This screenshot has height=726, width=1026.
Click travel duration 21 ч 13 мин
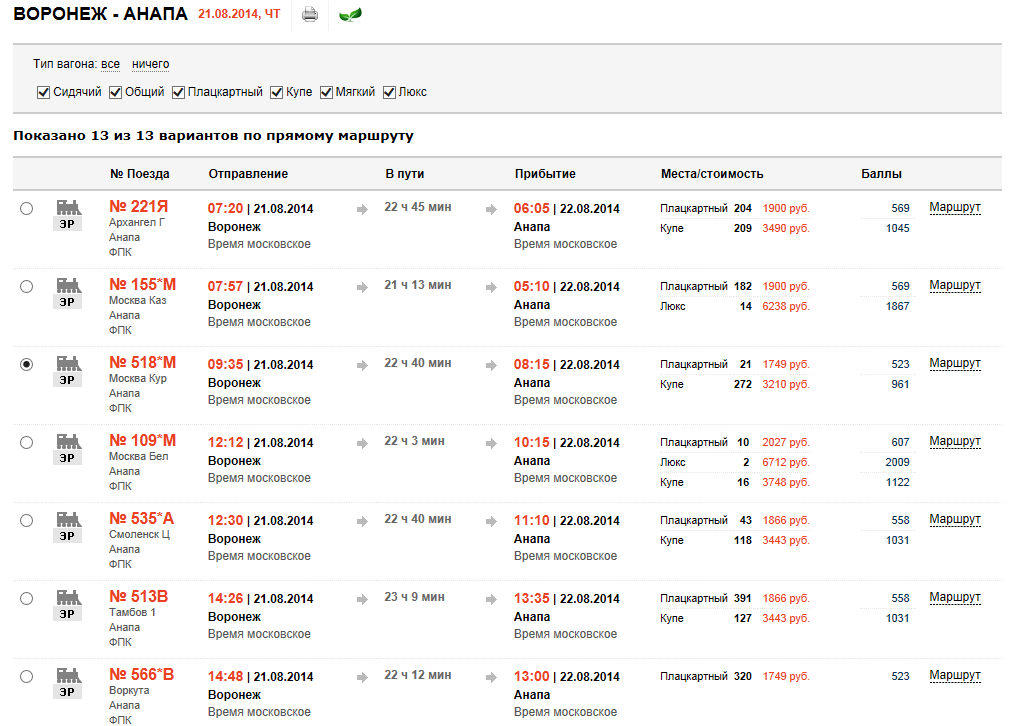pos(417,285)
